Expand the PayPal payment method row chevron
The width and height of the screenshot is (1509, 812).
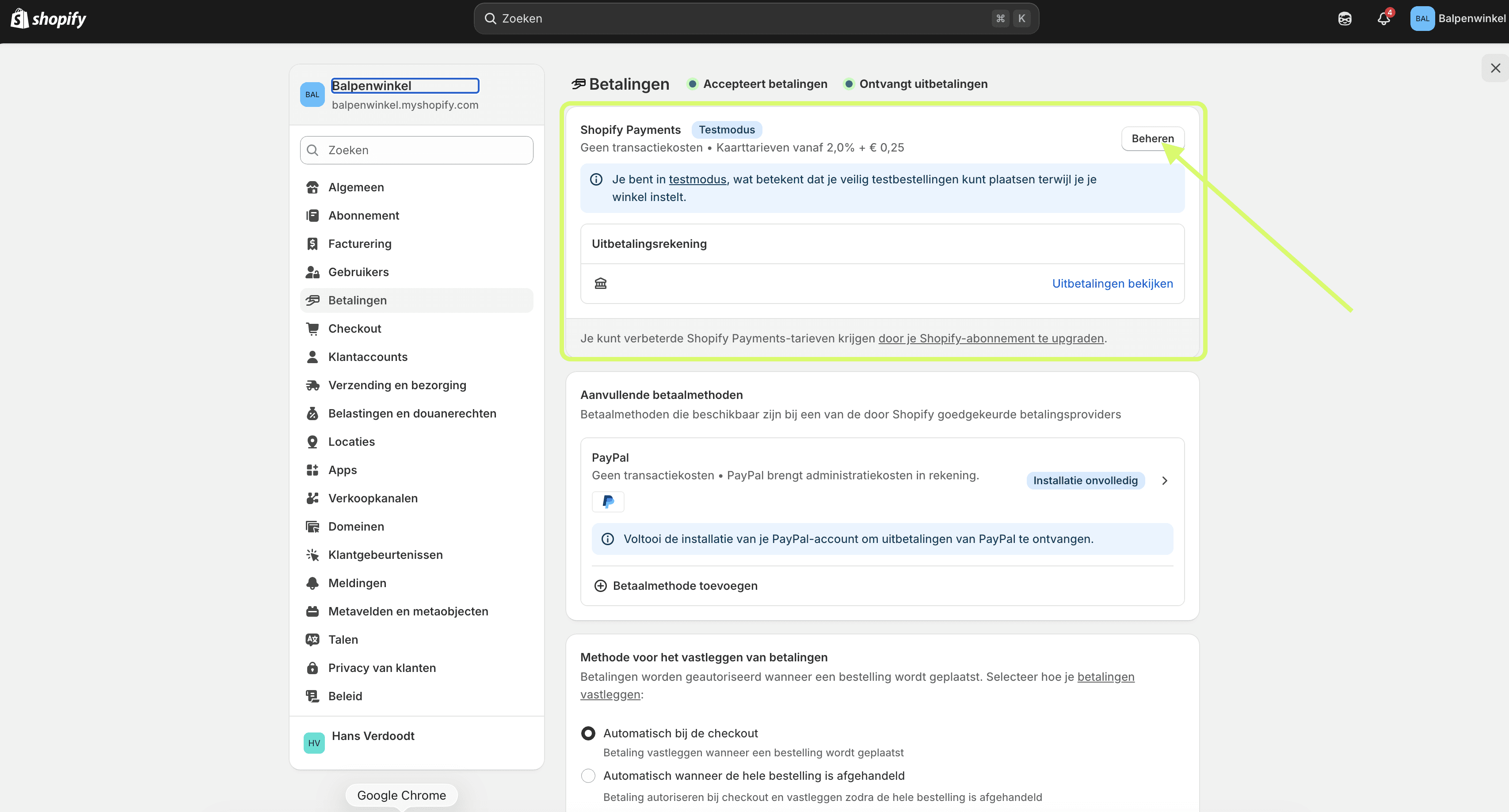[x=1165, y=480]
